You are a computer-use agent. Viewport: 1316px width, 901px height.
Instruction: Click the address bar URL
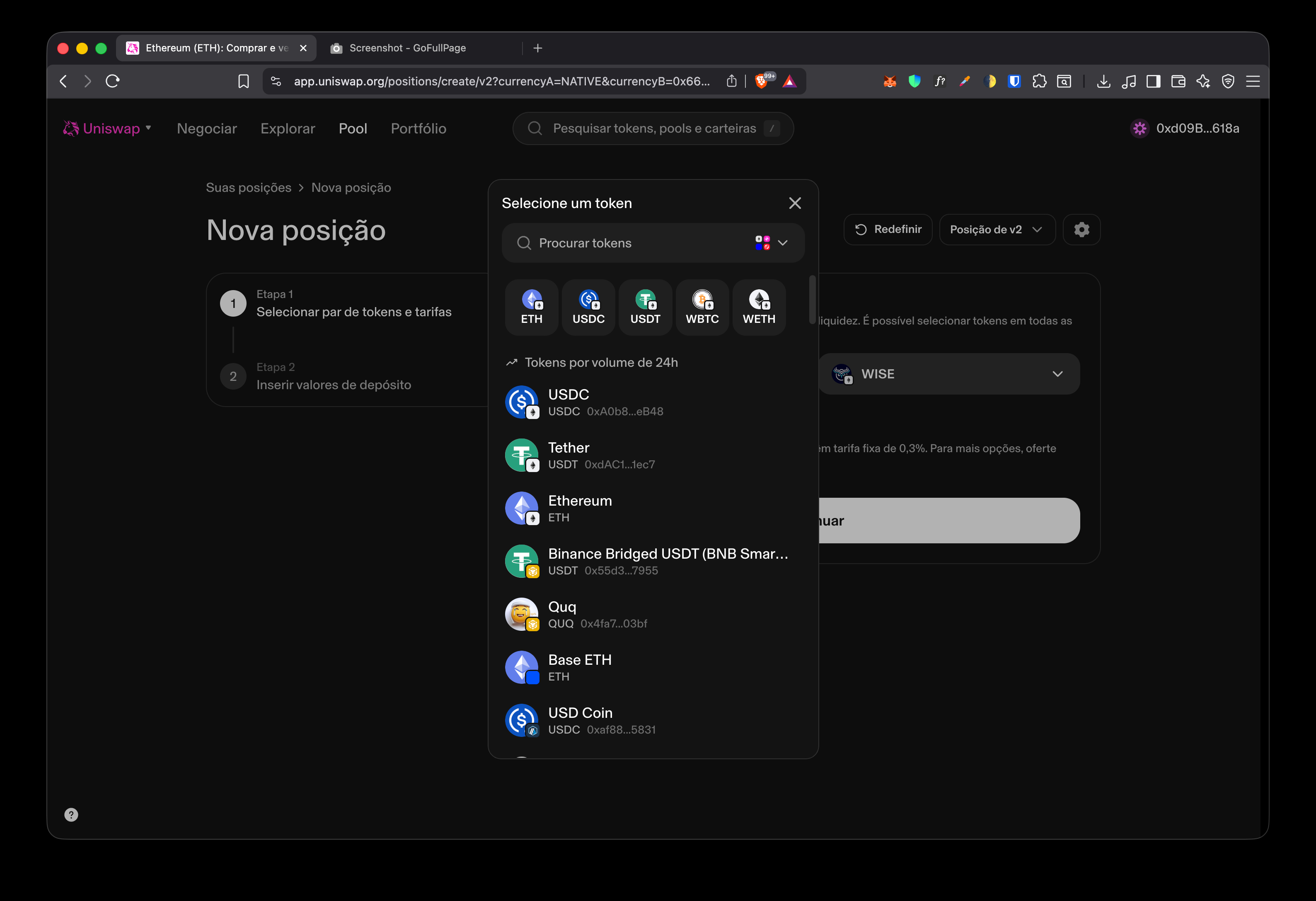502,82
